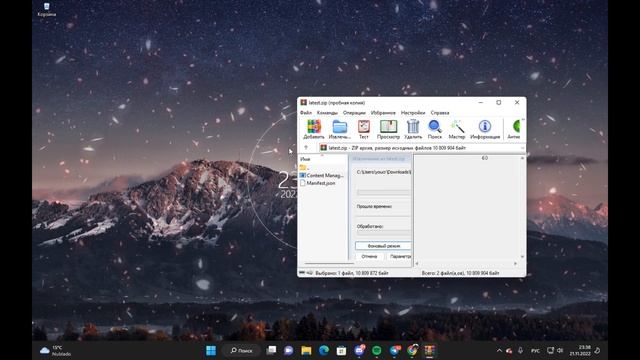Click the microphone tray icon

520,350
